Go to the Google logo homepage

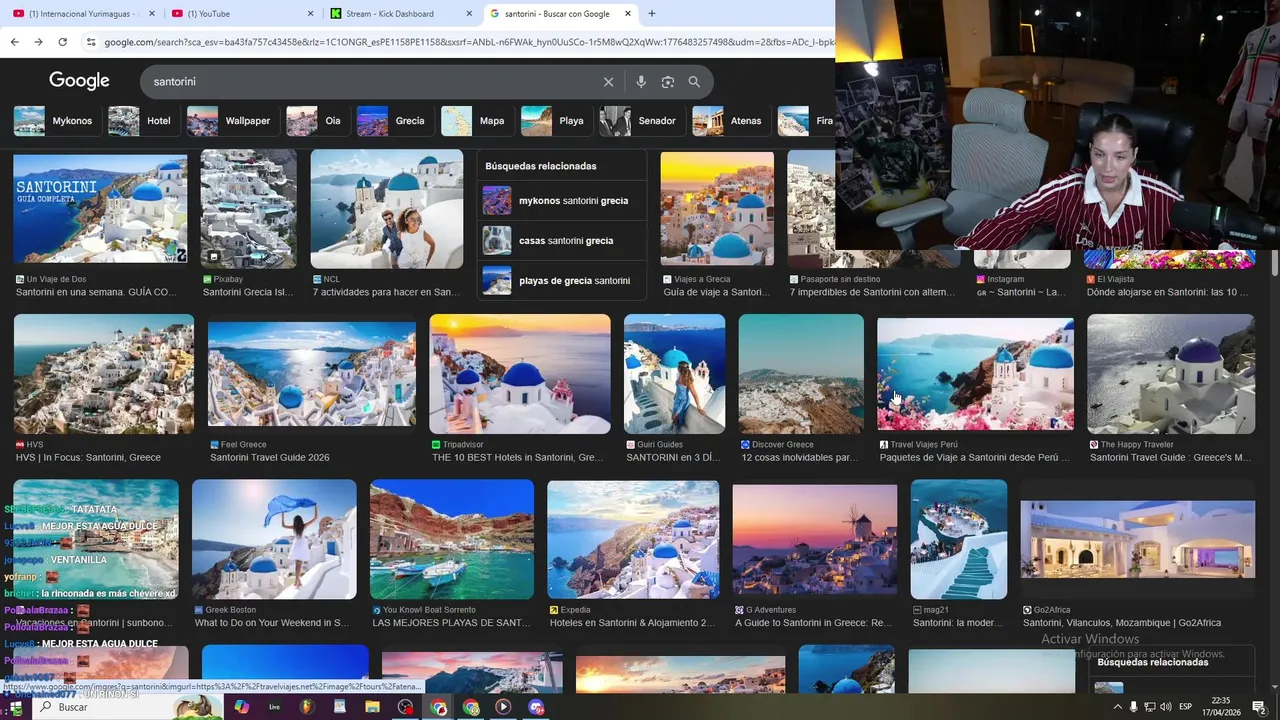pyautogui.click(x=79, y=81)
